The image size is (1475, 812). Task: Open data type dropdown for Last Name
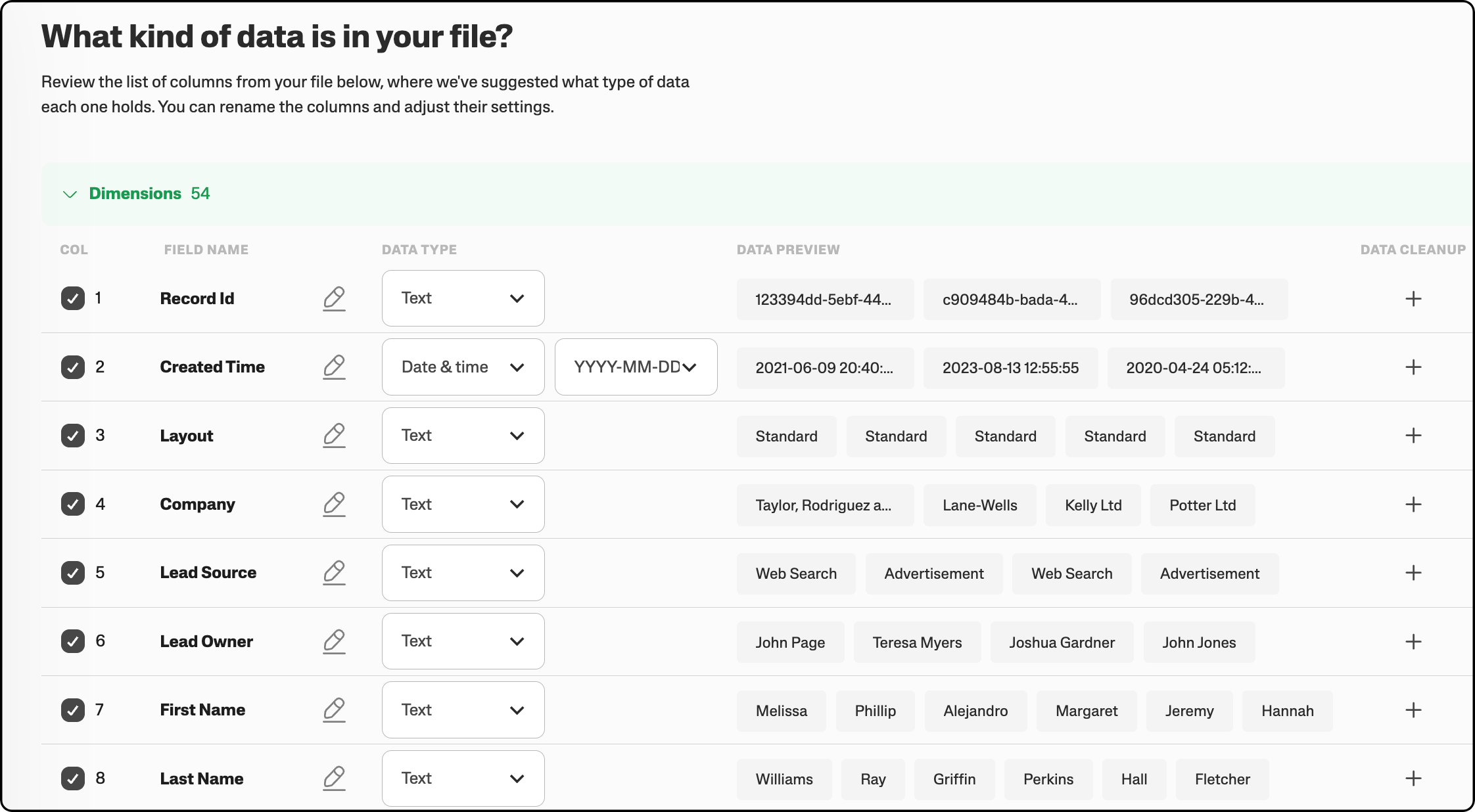coord(463,778)
